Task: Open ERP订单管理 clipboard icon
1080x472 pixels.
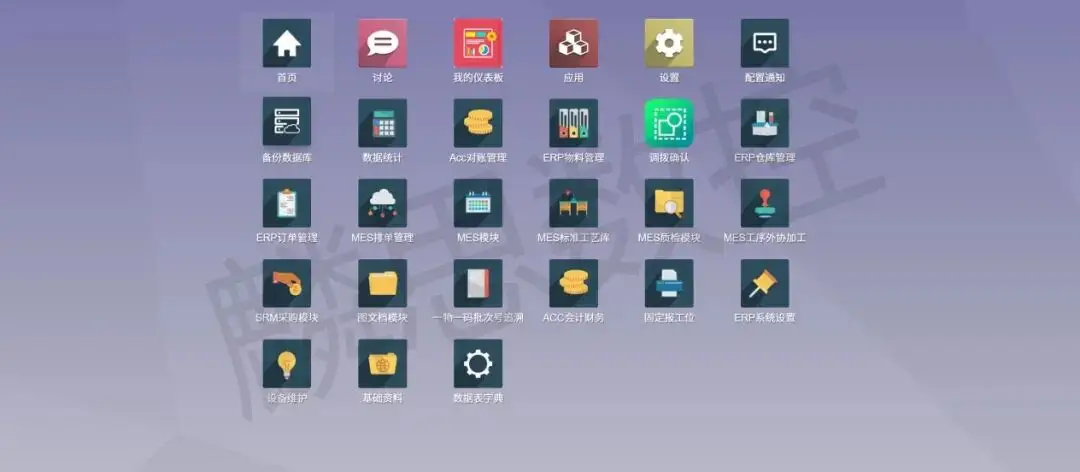Action: [287, 203]
